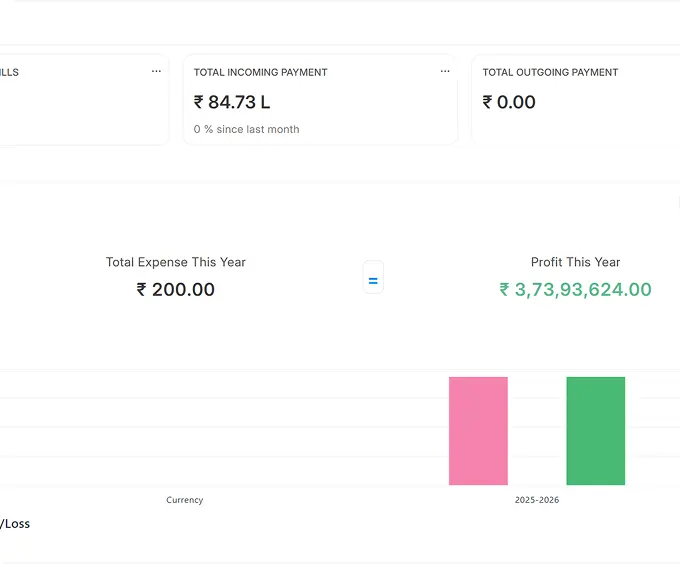The image size is (680, 572).
Task: Click the Total Incoming Payment card title
Action: tap(260, 72)
